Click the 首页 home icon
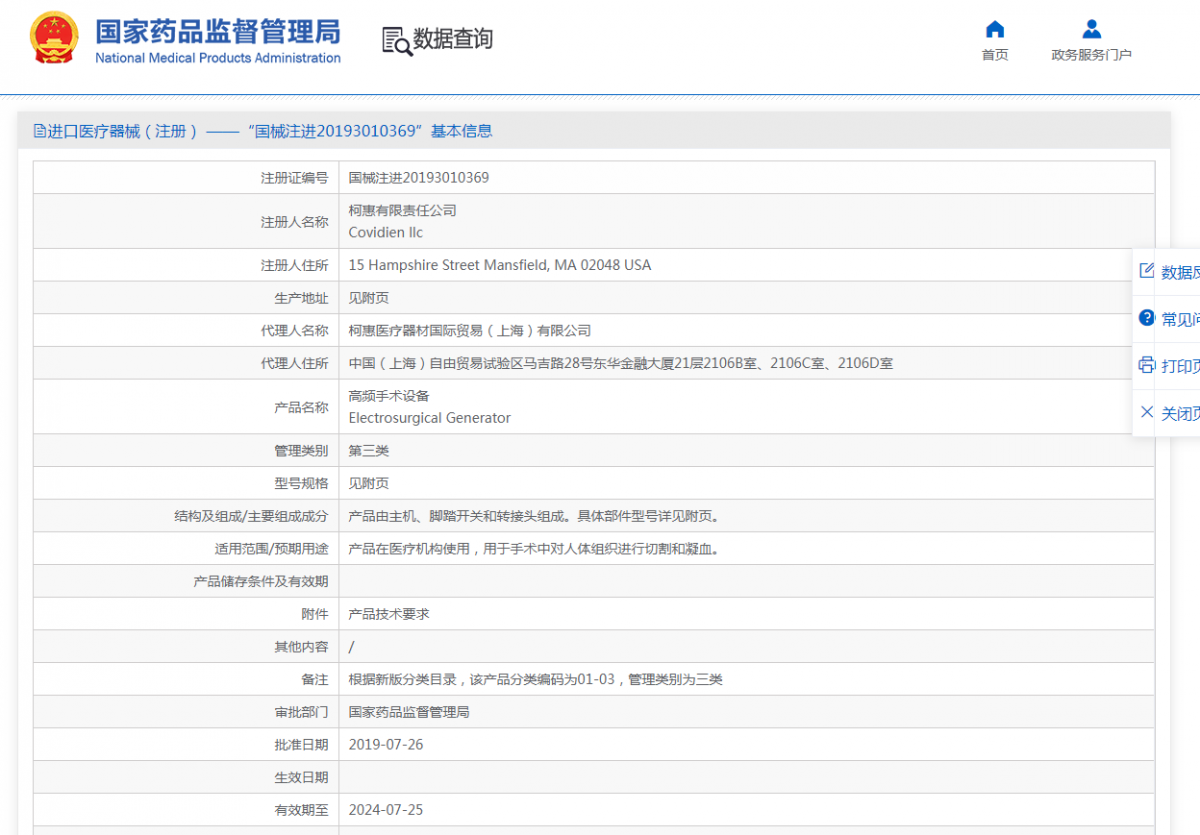This screenshot has height=835, width=1200. 995,29
